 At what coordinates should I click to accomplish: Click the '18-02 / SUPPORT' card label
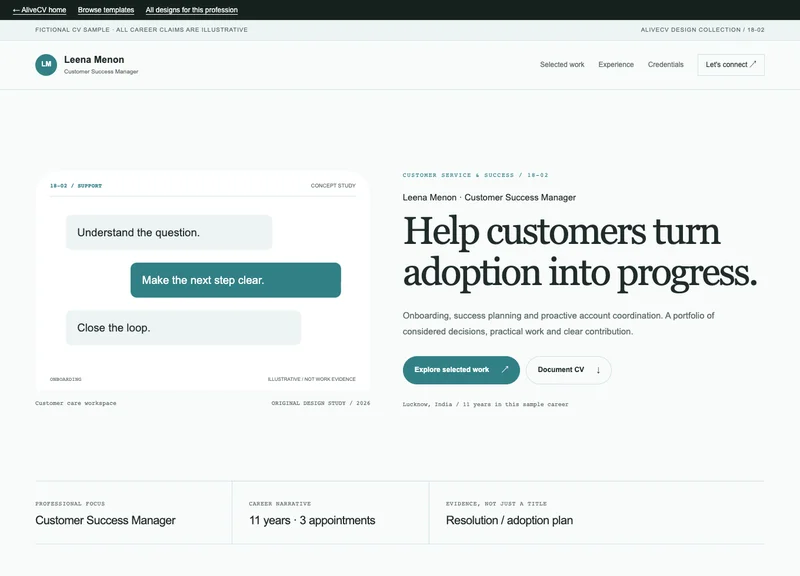(76, 186)
